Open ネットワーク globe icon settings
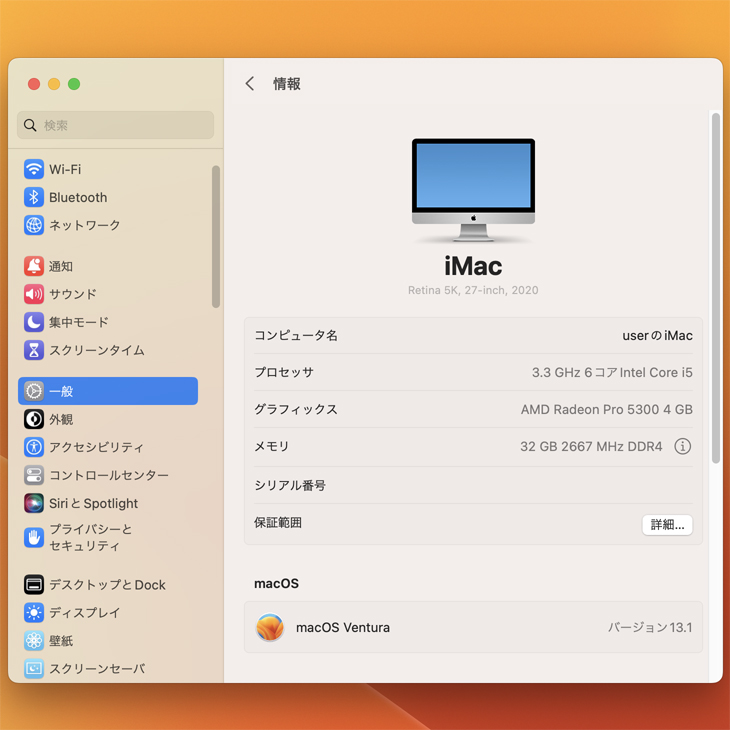 tap(34, 226)
